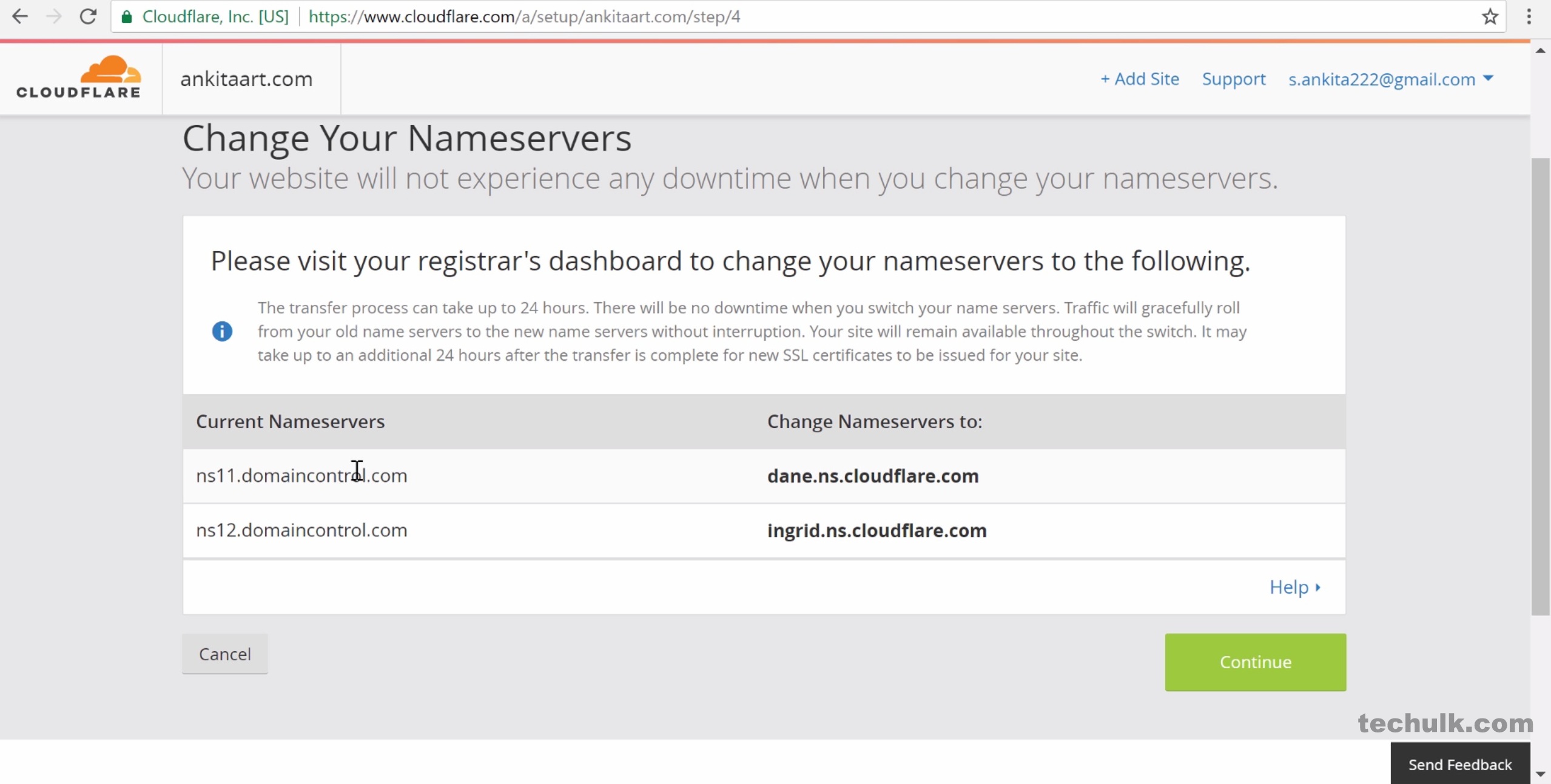Click scrollbar down arrow
The image size is (1551, 784).
1540,774
